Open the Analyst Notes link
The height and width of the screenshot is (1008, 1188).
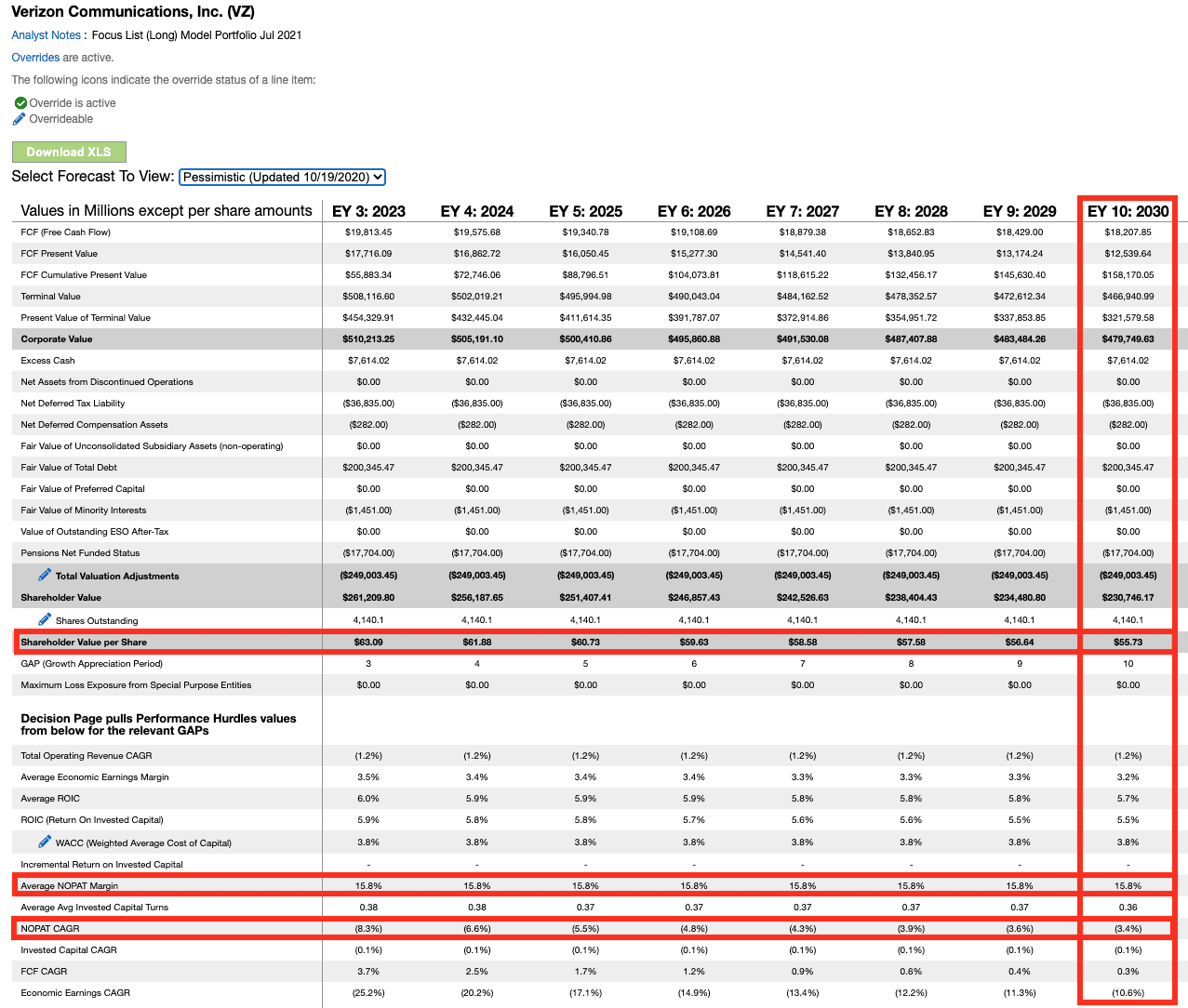tap(47, 35)
